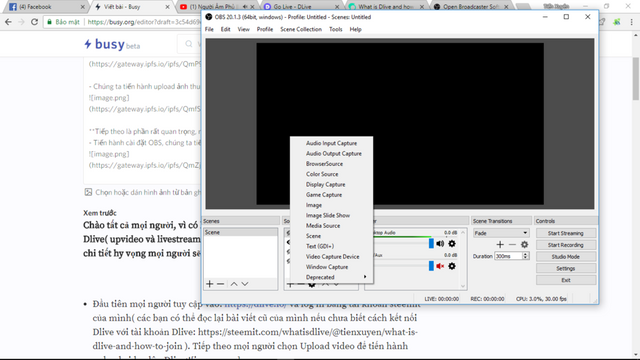The image size is (640, 360).
Task: Select Image source entry
Action: pyautogui.click(x=331, y=205)
